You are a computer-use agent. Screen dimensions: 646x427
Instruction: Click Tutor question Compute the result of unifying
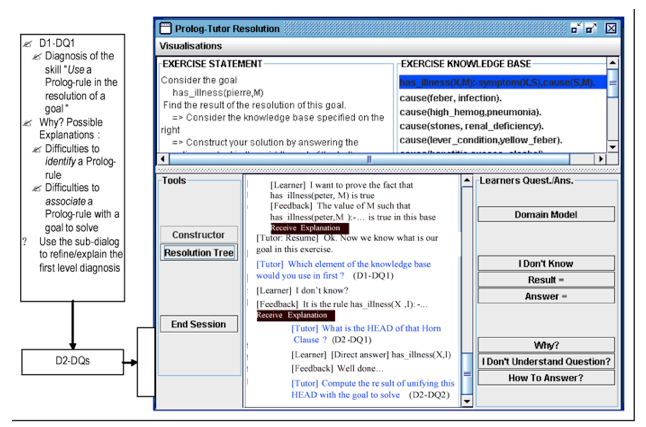372,389
